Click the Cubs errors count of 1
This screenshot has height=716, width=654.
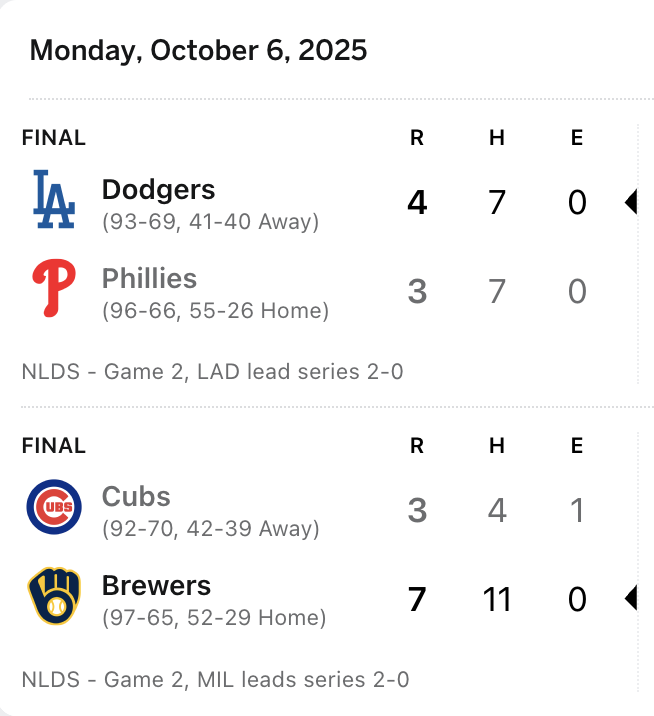pyautogui.click(x=577, y=511)
